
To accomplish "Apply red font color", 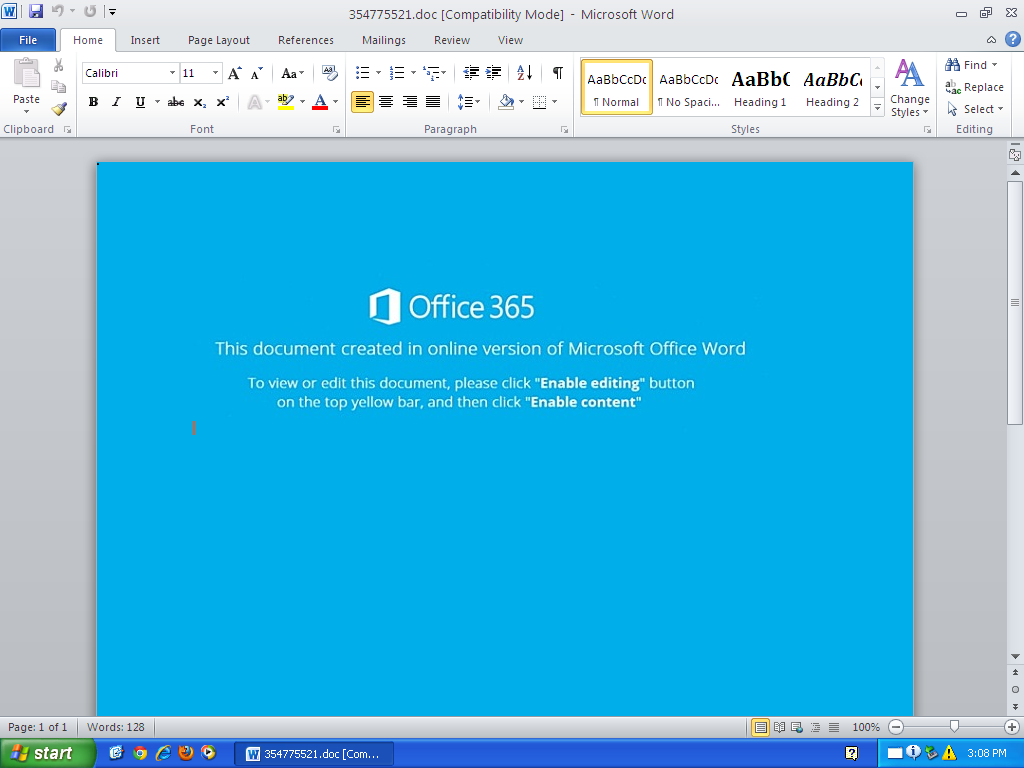I will coord(320,102).
